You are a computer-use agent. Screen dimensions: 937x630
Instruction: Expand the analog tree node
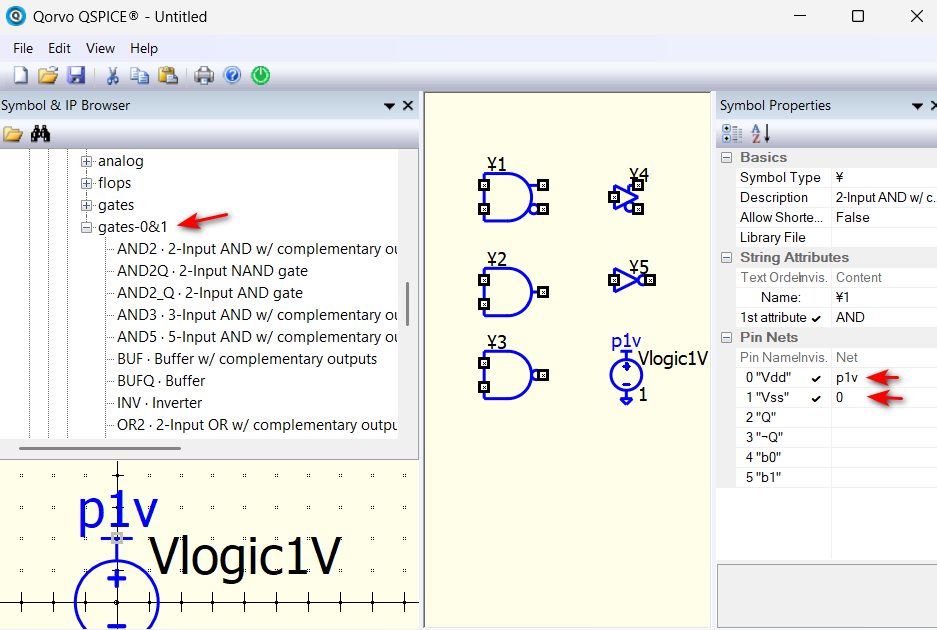click(x=87, y=161)
